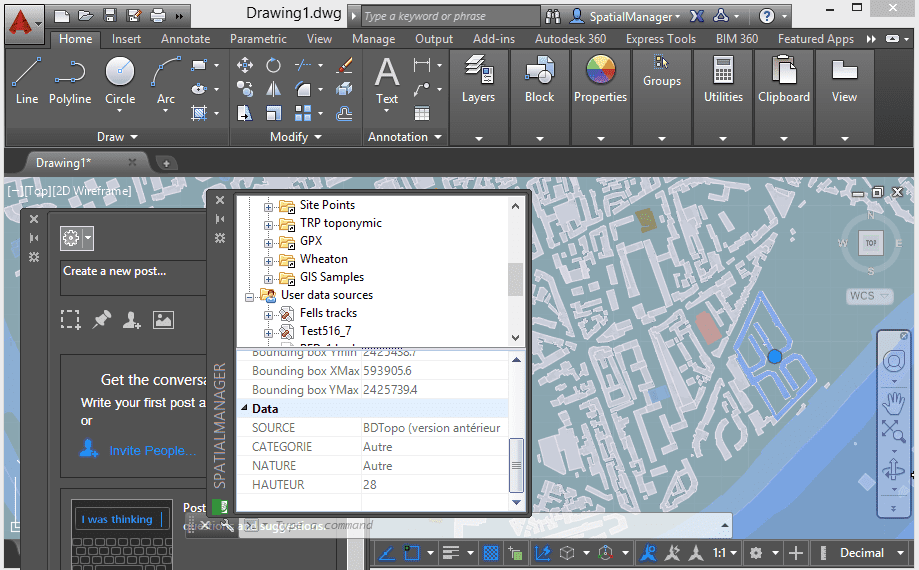Open the Properties color wheel panel
This screenshot has width=919, height=570.
click(x=600, y=81)
